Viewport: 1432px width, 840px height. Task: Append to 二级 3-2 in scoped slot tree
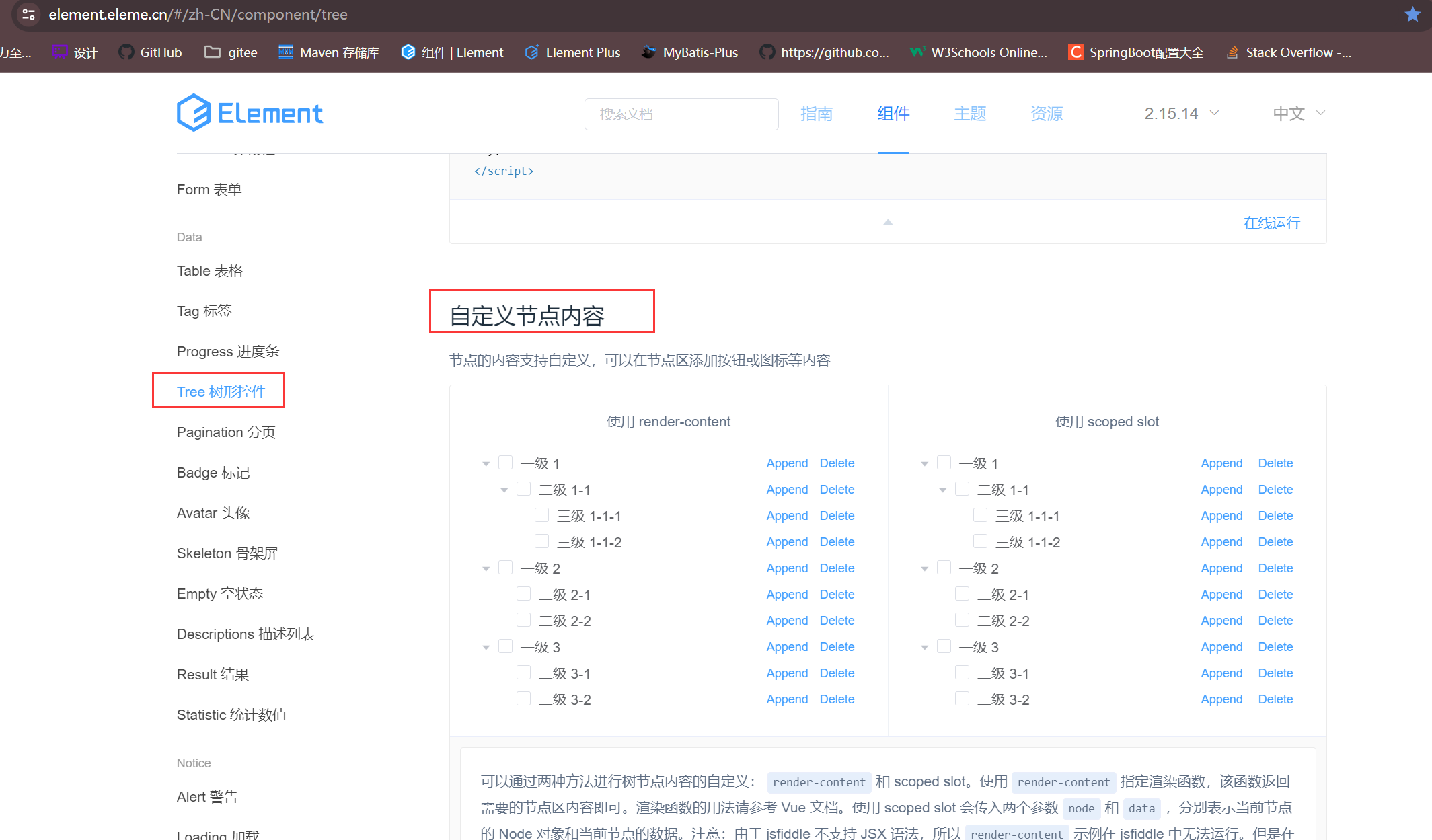pyautogui.click(x=1221, y=699)
